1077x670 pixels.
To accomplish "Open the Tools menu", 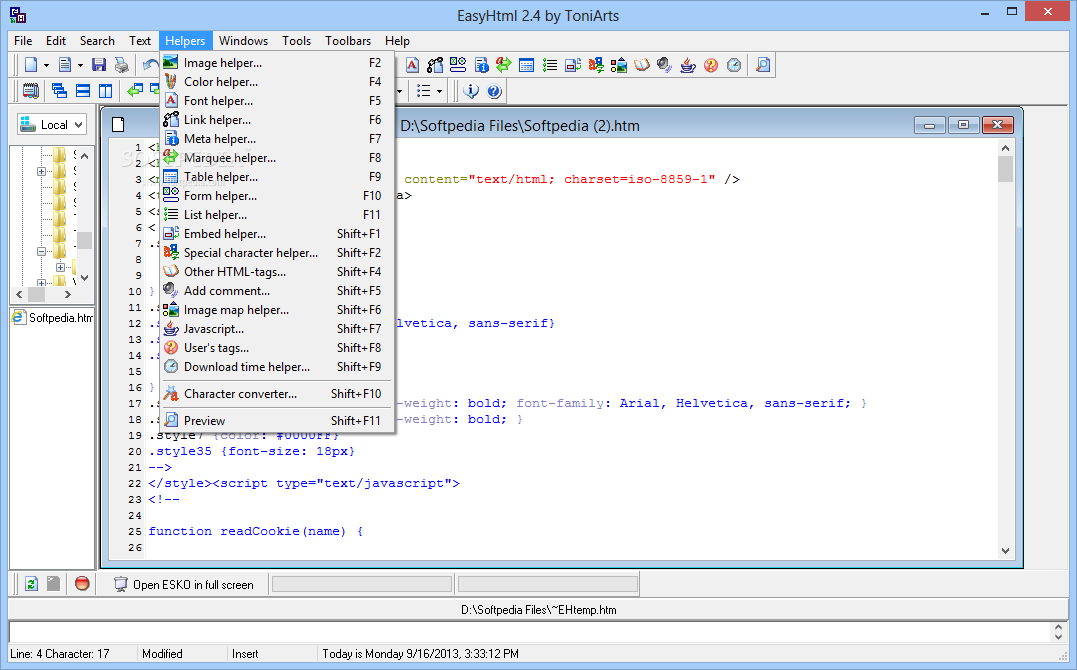I will tap(296, 41).
